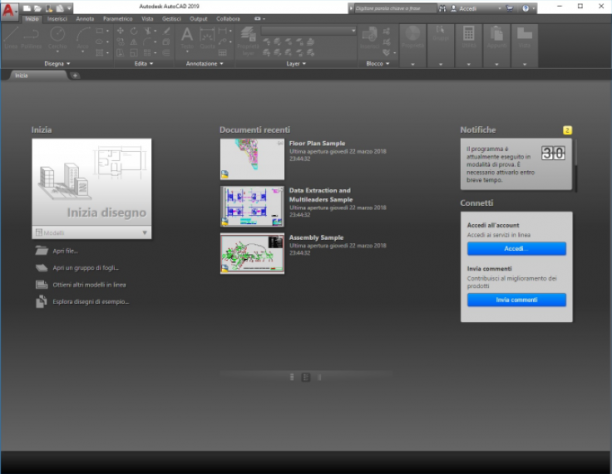Click the blue Accedi button

click(516, 249)
